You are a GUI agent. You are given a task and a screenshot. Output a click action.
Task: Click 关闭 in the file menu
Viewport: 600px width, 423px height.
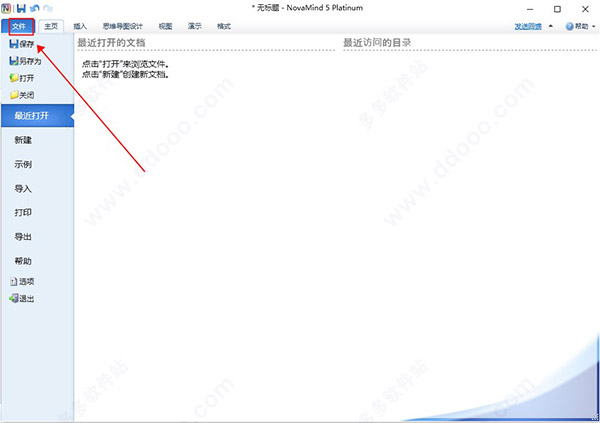tap(22, 95)
